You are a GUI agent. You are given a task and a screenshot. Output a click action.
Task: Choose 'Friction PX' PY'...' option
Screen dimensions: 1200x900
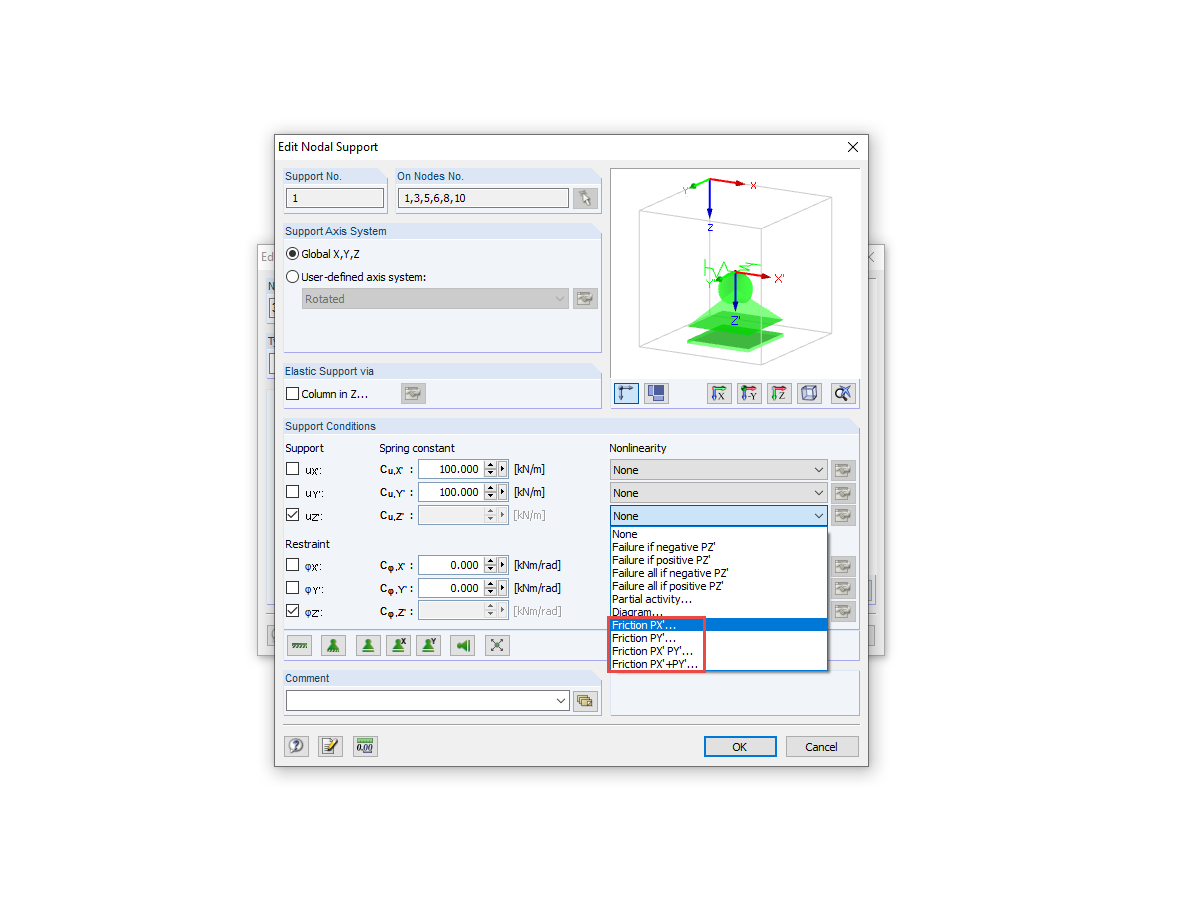(x=719, y=651)
